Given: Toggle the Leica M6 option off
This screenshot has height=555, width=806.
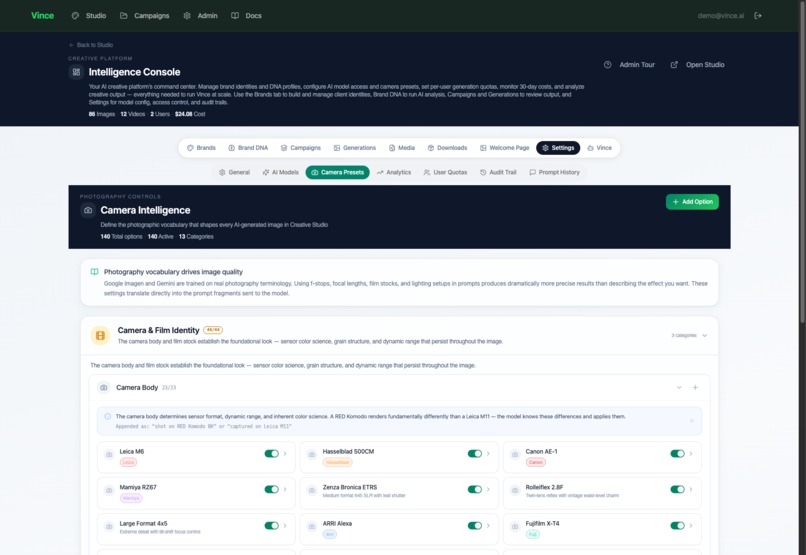Looking at the screenshot, I should click(271, 453).
